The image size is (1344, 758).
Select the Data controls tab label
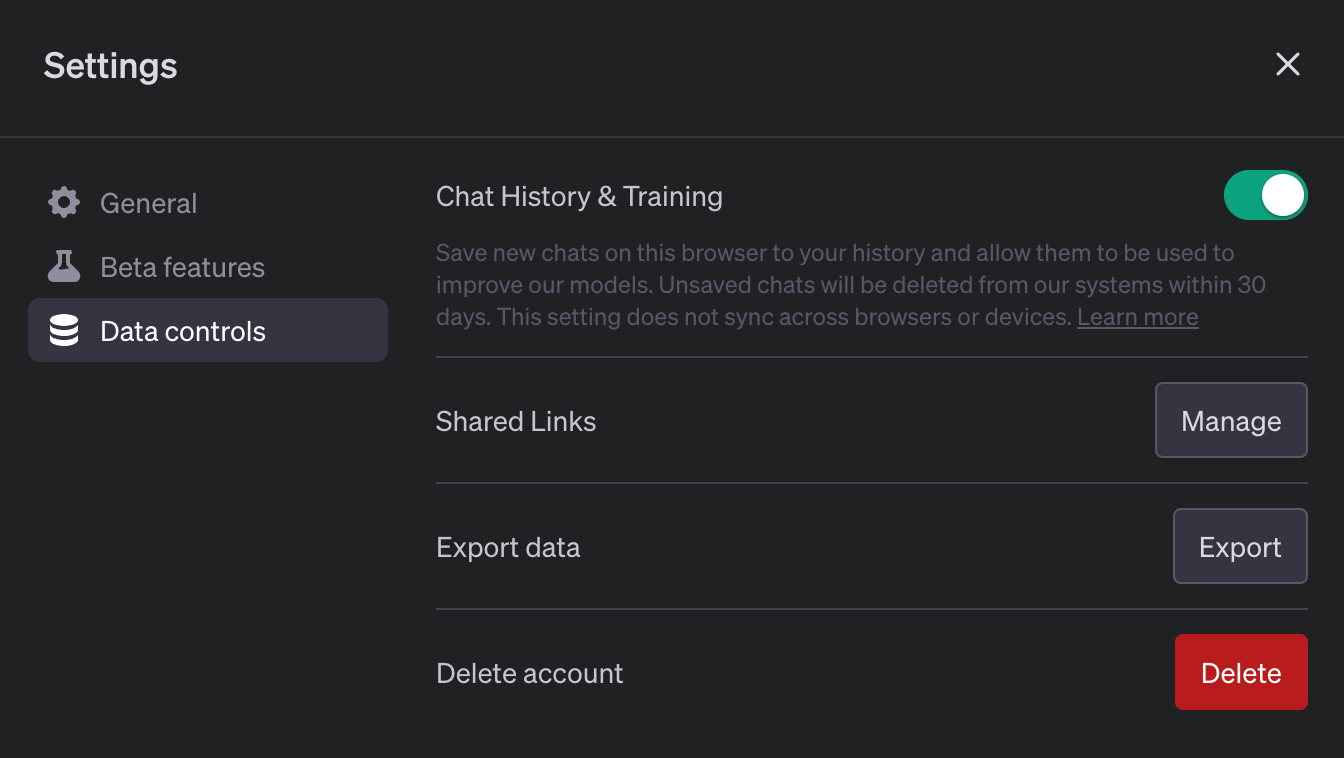[183, 331]
